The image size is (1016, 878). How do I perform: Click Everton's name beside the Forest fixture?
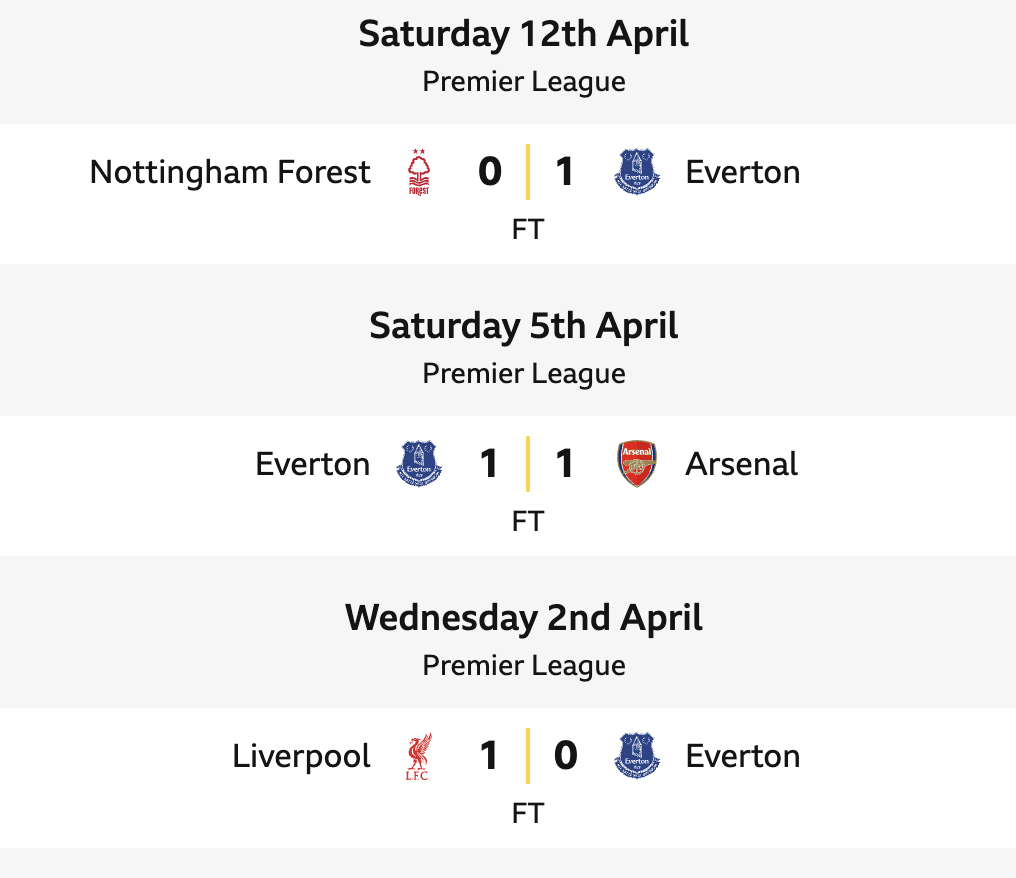742,172
